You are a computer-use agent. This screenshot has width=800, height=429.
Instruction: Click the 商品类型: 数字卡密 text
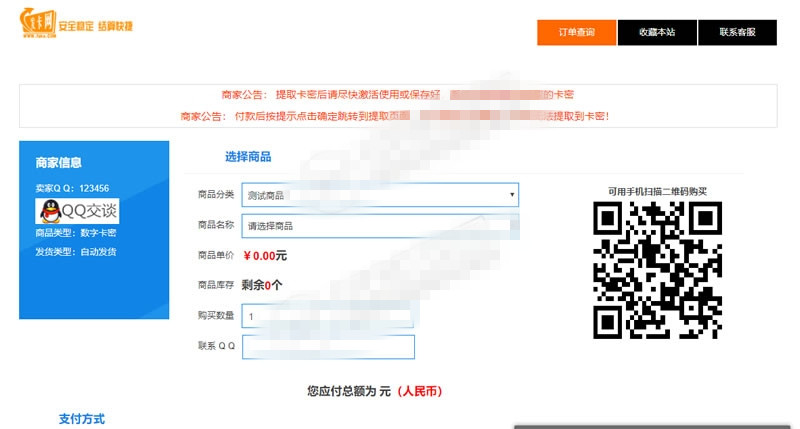[76, 233]
